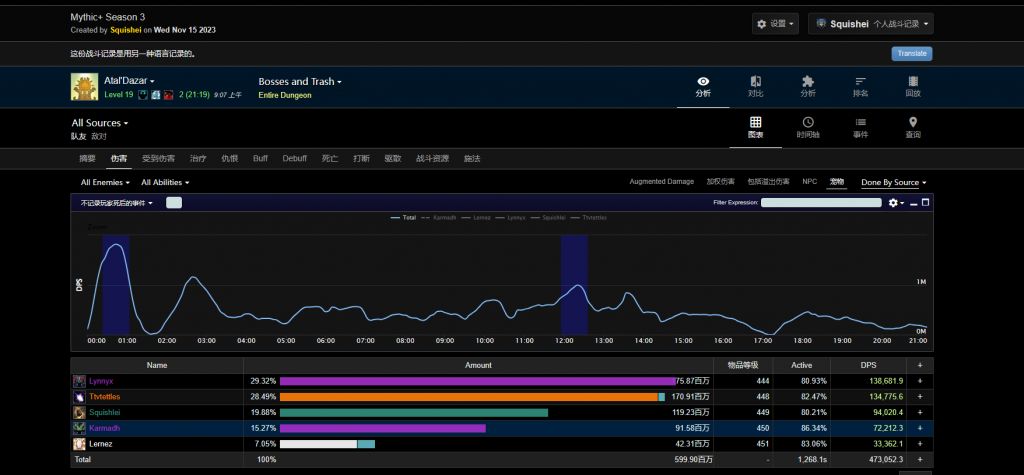This screenshot has height=475, width=1024.
Task: Open the 排名 rankings icon
Action: tap(860, 81)
